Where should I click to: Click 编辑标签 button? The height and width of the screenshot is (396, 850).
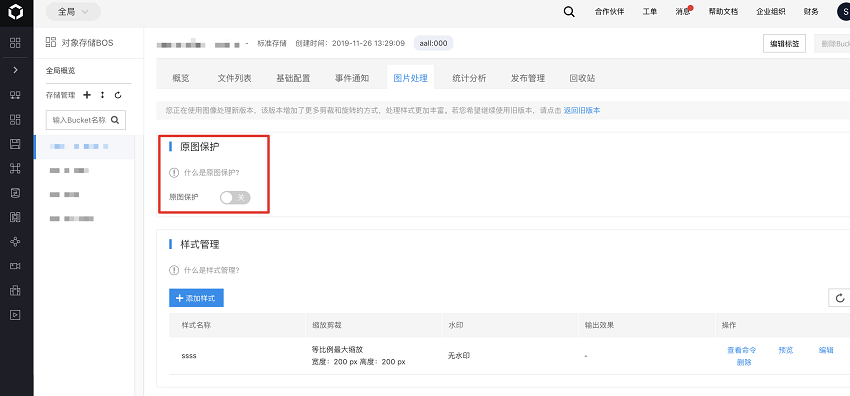click(784, 44)
